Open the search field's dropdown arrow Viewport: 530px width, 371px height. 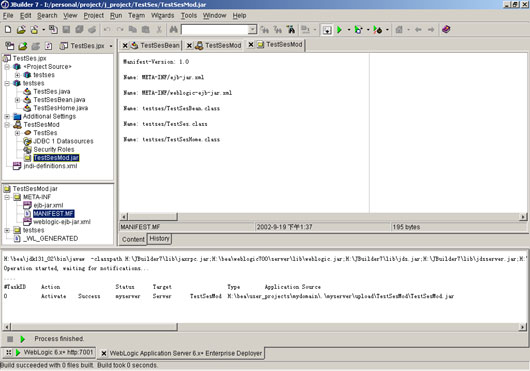tap(252, 30)
